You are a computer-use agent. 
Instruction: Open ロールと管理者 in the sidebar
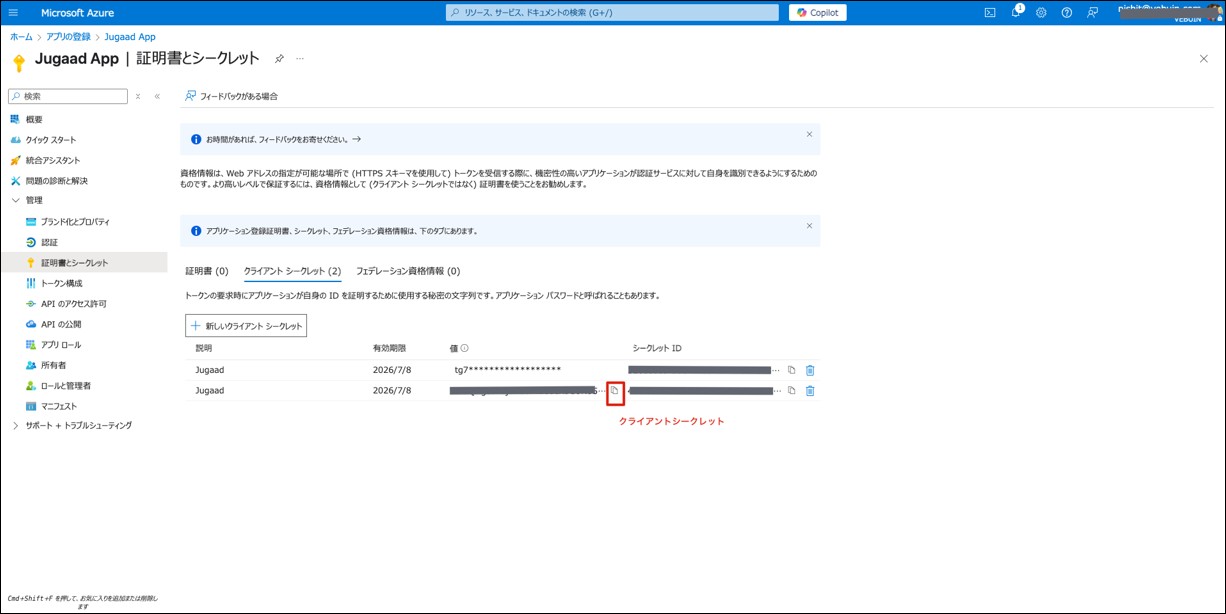click(65, 385)
